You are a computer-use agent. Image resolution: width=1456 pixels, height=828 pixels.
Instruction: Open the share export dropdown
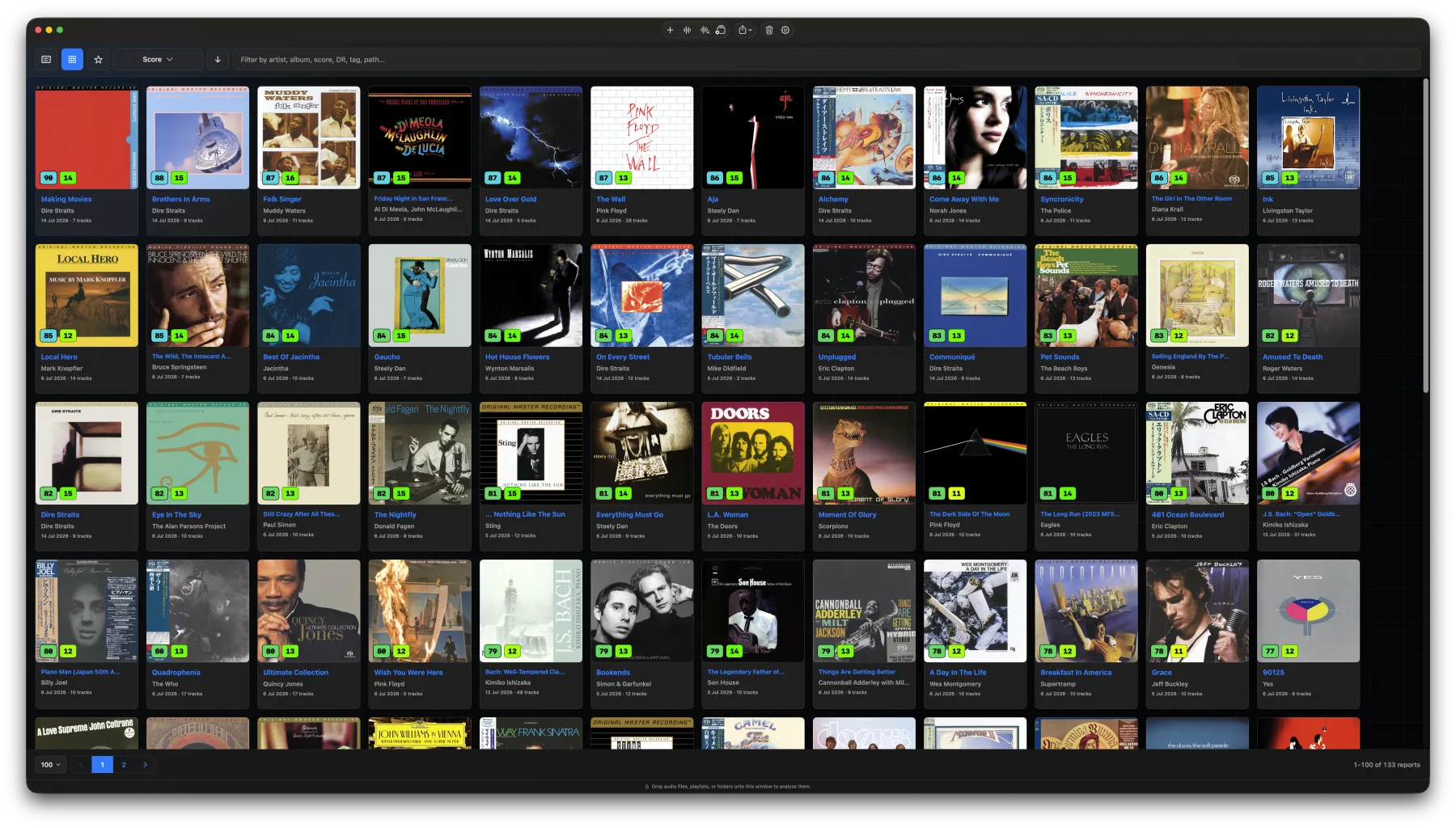pyautogui.click(x=745, y=30)
